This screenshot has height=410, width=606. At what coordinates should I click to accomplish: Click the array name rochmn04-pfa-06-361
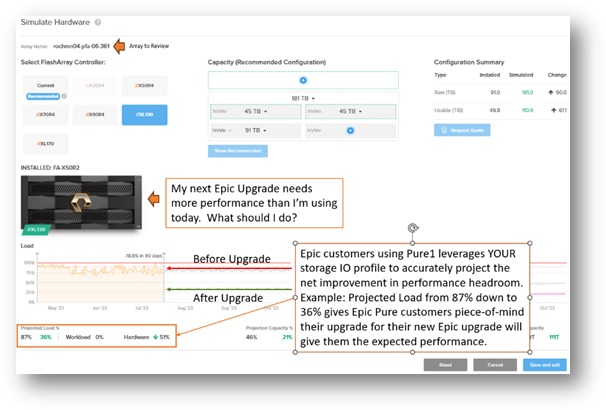coord(81,46)
